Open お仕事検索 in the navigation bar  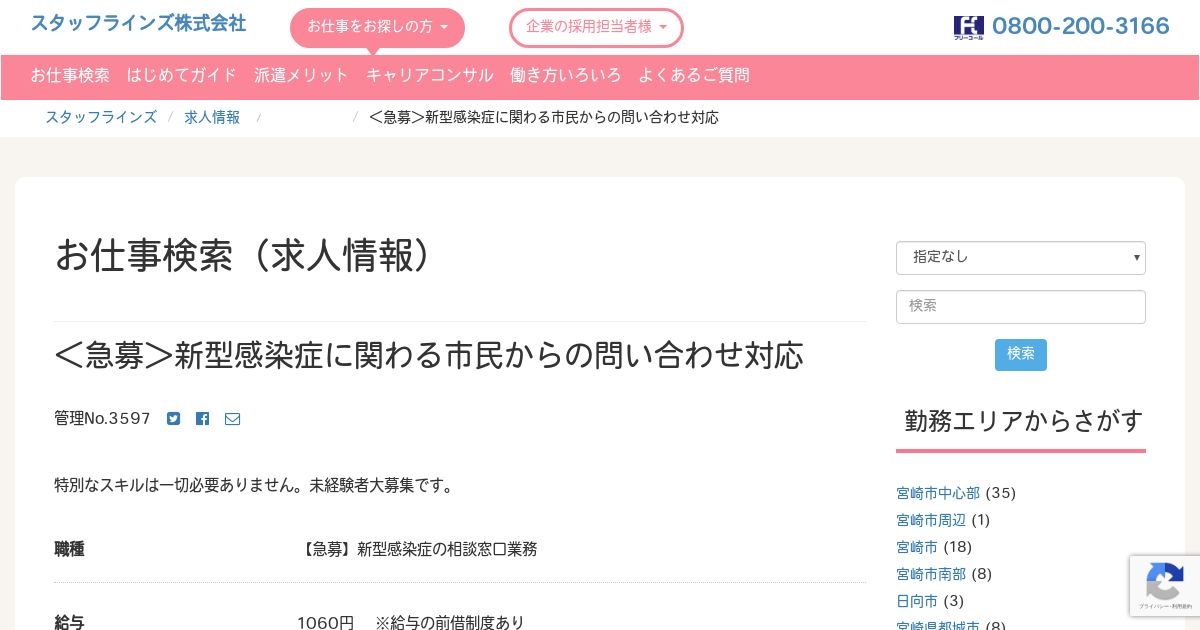tap(70, 75)
